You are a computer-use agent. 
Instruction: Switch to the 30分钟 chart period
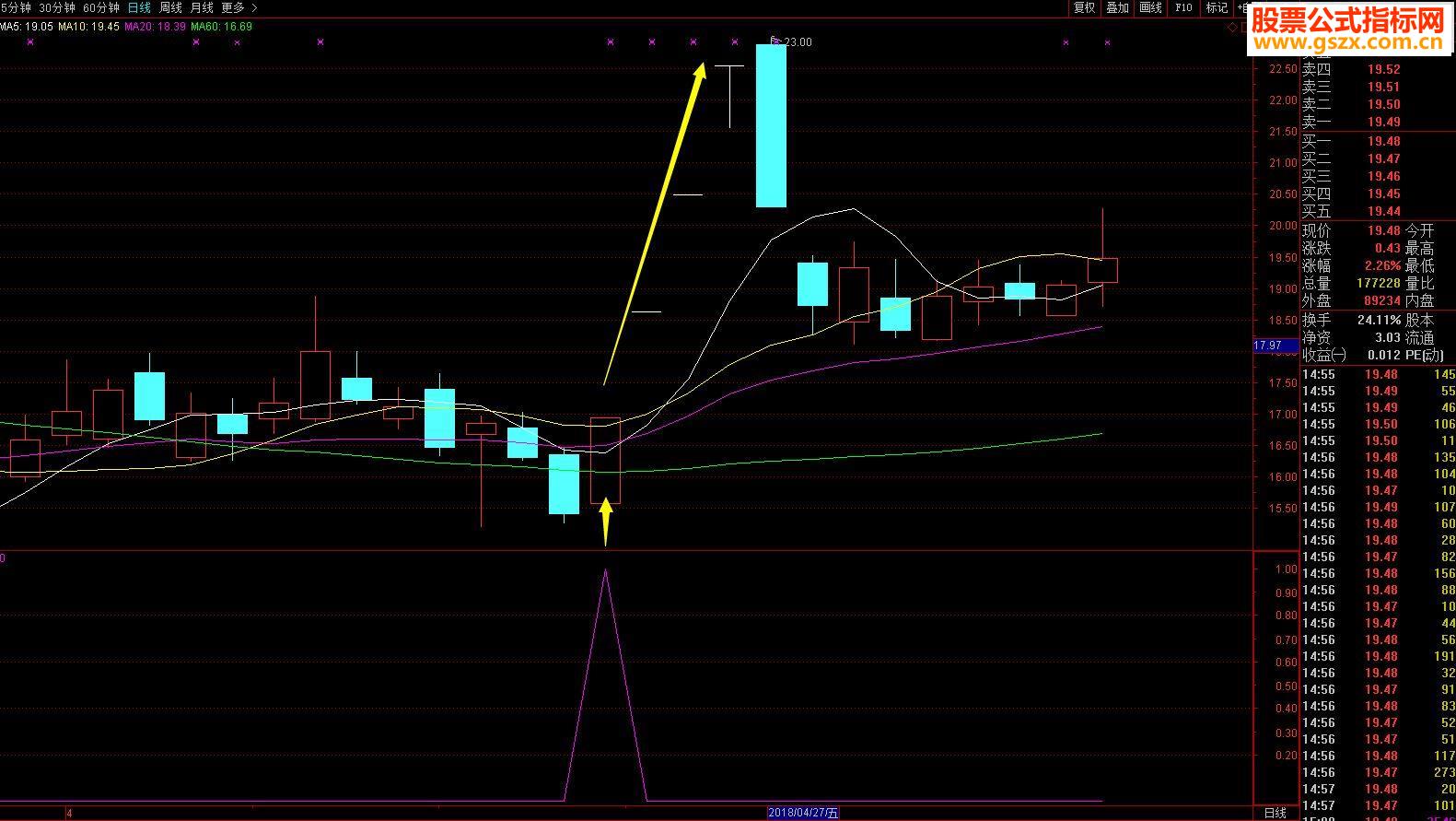coord(57,7)
